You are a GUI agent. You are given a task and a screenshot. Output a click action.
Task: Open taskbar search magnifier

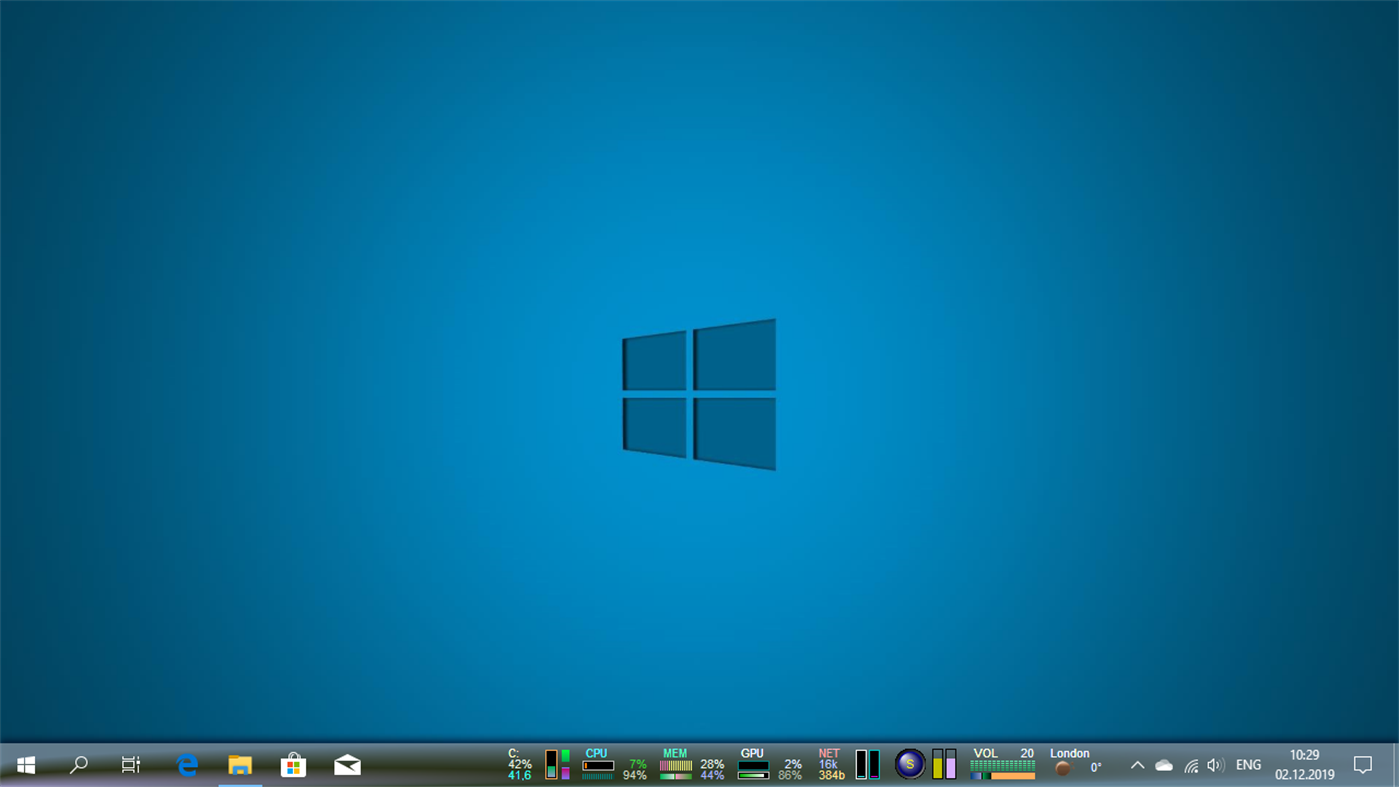pyautogui.click(x=78, y=765)
